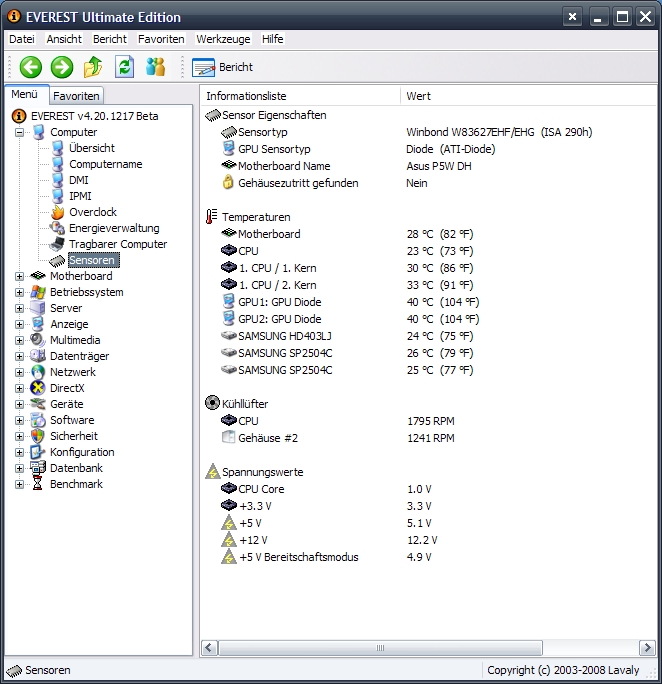Expand the Datenträger tree node

click(x=19, y=356)
